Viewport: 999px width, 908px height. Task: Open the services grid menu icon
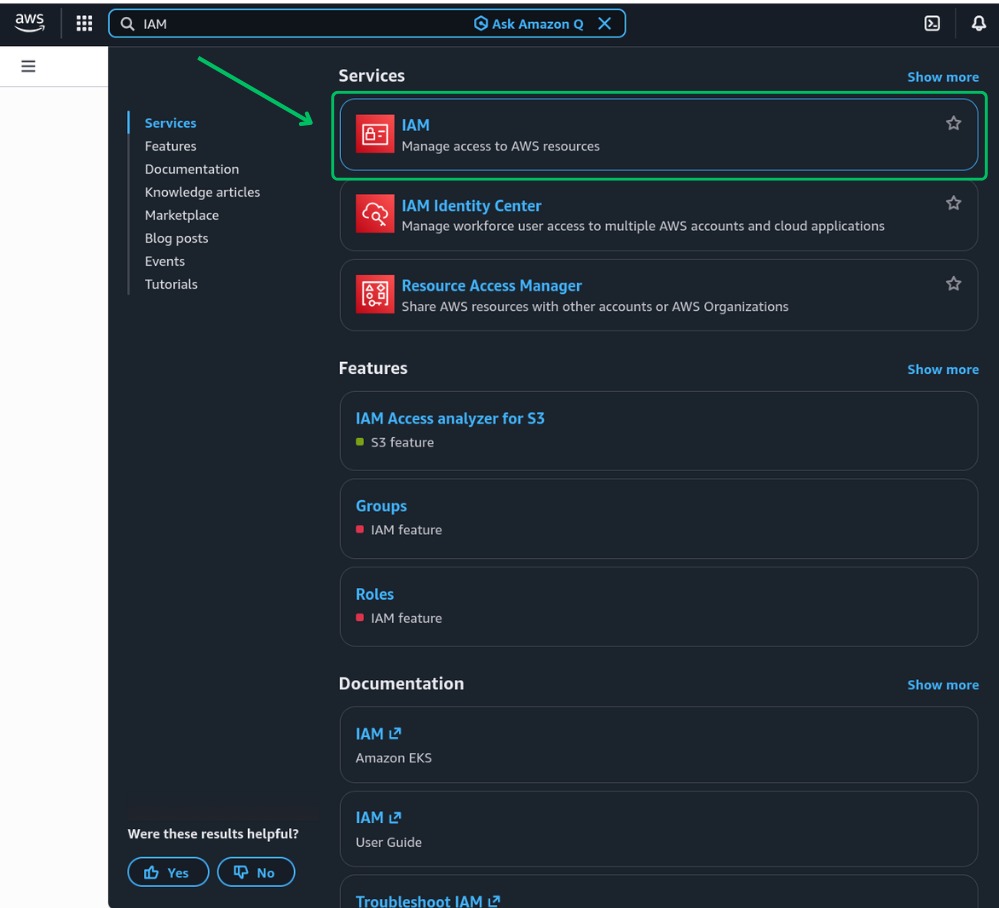click(x=84, y=24)
